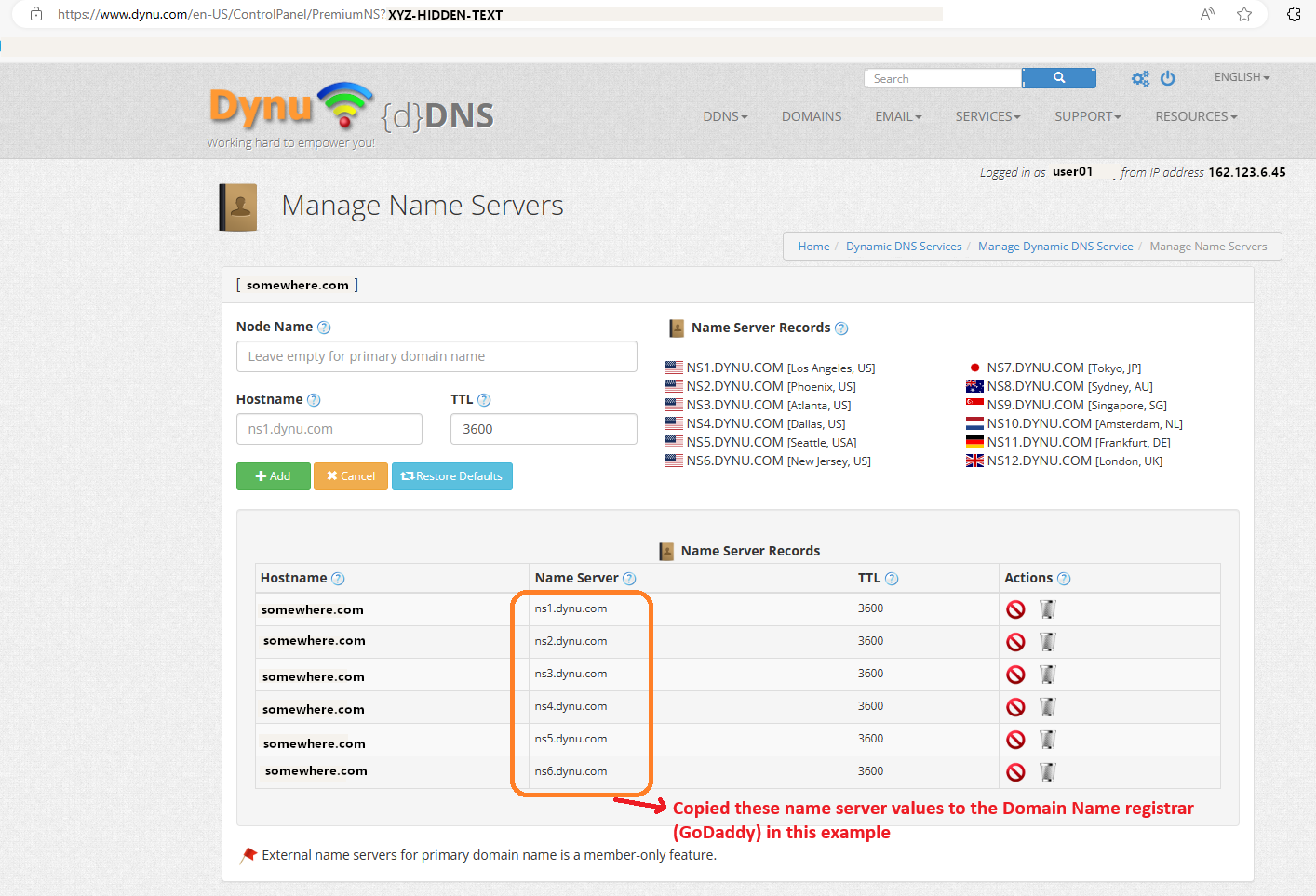1316x896 pixels.
Task: Open the browser extensions icon
Action: [1294, 14]
